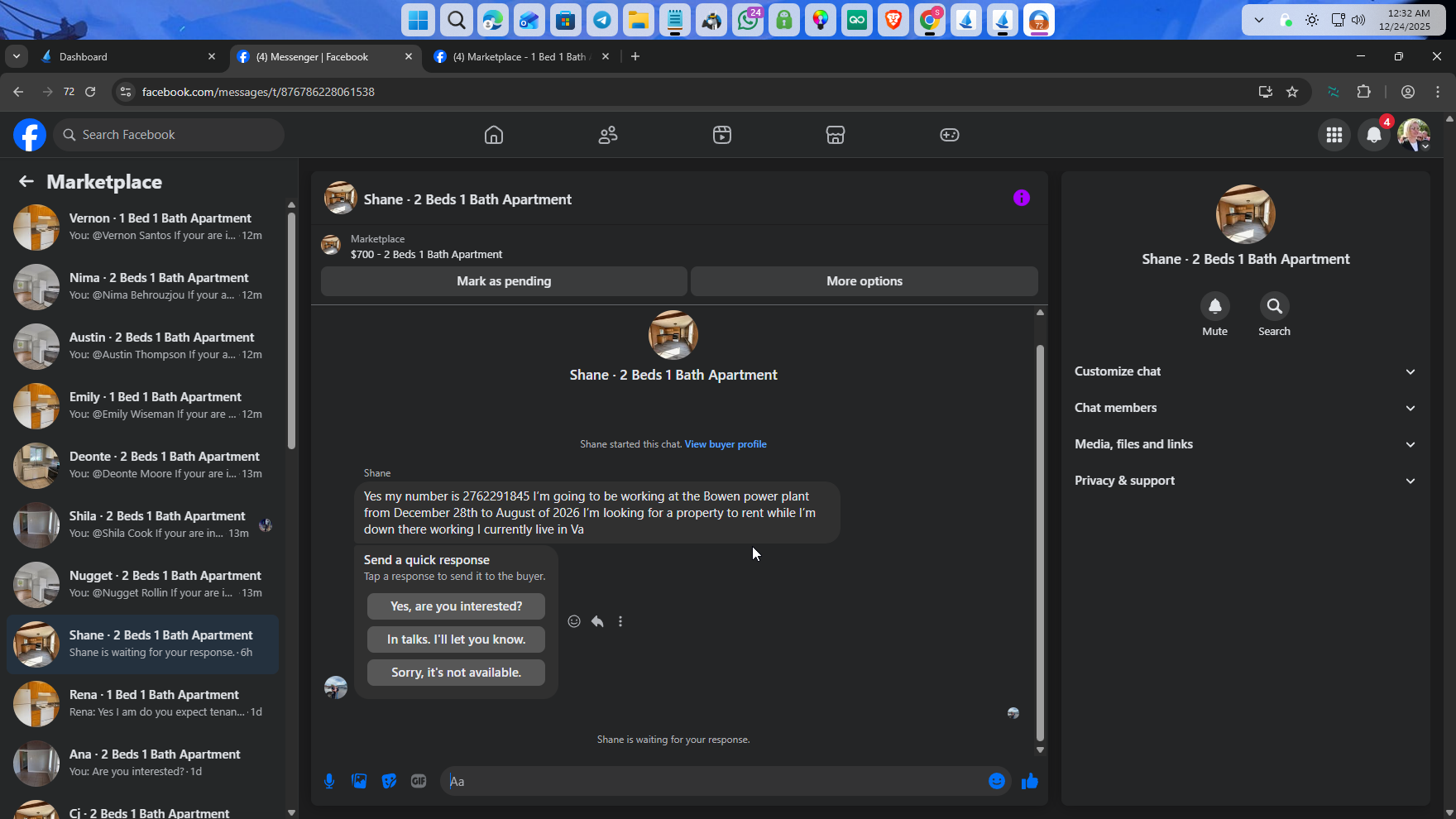Open browser Extensions puzzle icon

pos(1364,92)
